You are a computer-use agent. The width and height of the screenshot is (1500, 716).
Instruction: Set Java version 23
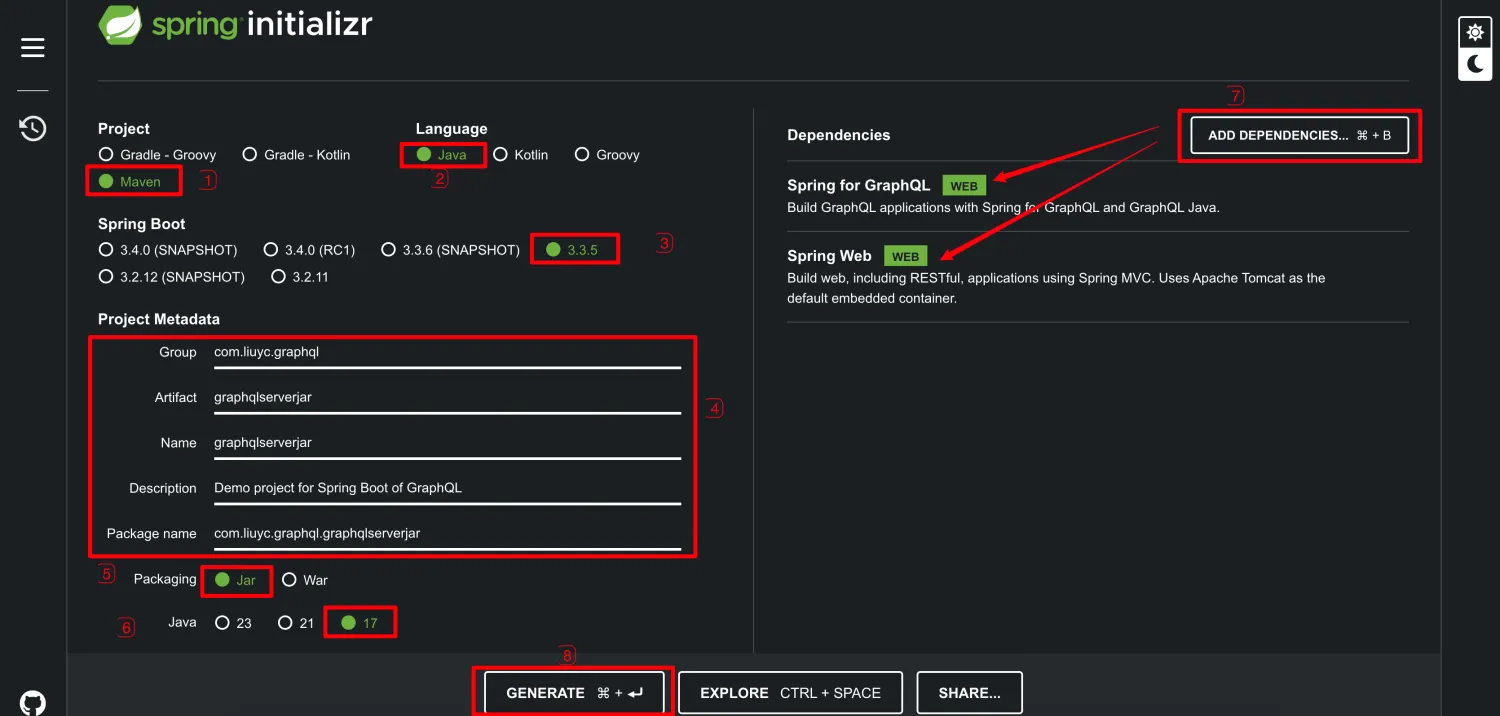233,623
